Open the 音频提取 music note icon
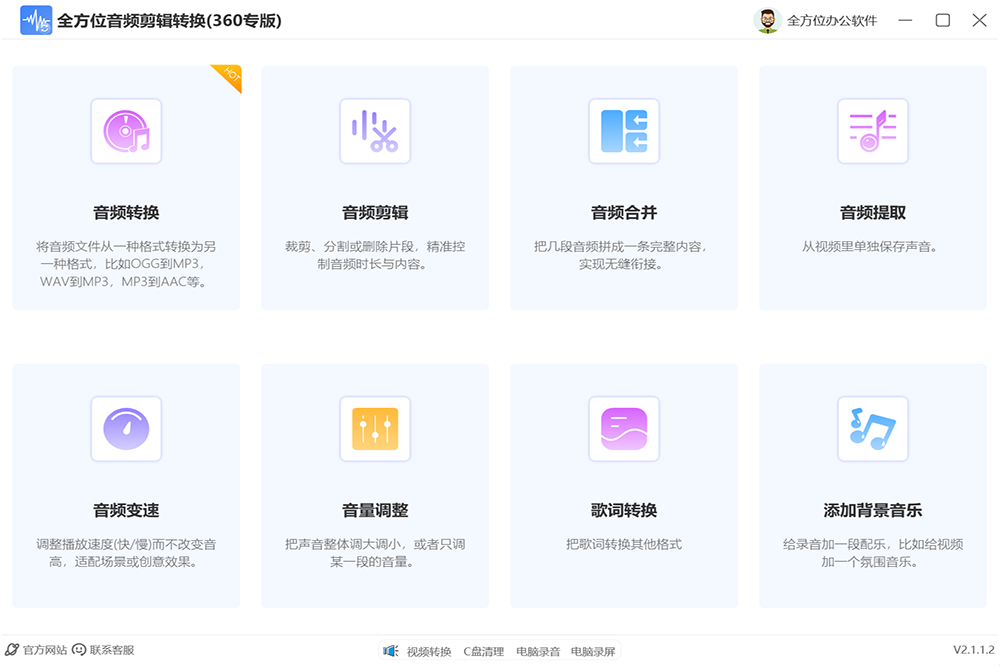 873,131
